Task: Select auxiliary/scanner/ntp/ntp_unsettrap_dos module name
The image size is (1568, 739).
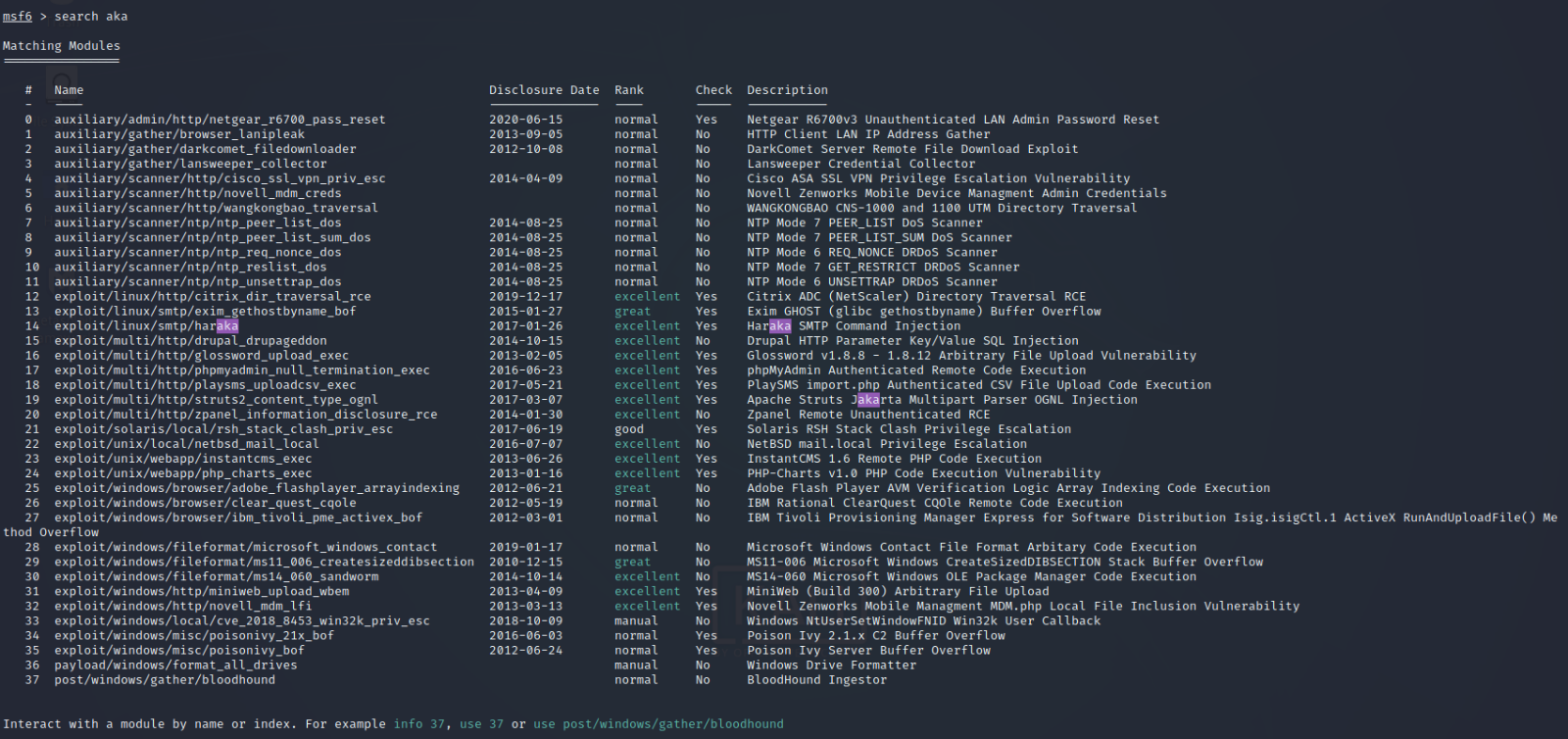Action: (198, 281)
